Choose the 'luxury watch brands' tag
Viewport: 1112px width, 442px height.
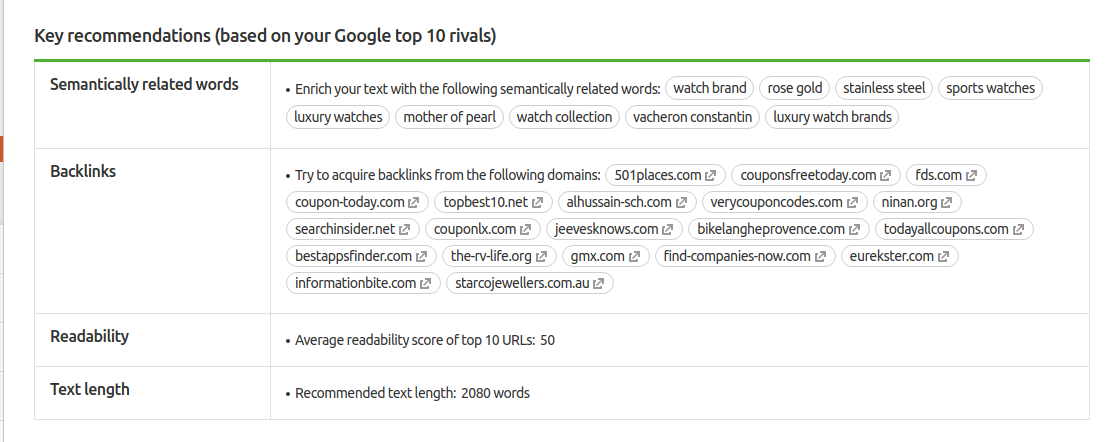tap(832, 117)
